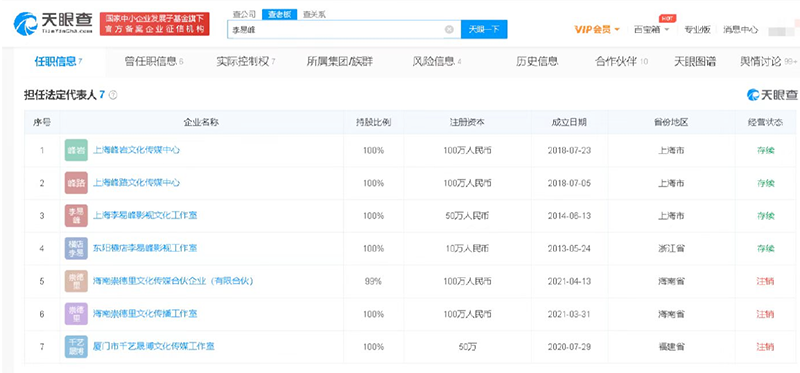Clear the search box with the X icon
800x373 pixels.
click(x=449, y=30)
